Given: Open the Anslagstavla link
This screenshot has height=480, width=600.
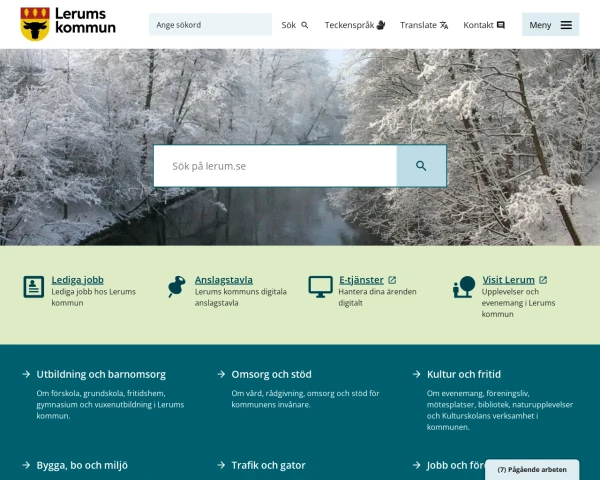Looking at the screenshot, I should 223,280.
